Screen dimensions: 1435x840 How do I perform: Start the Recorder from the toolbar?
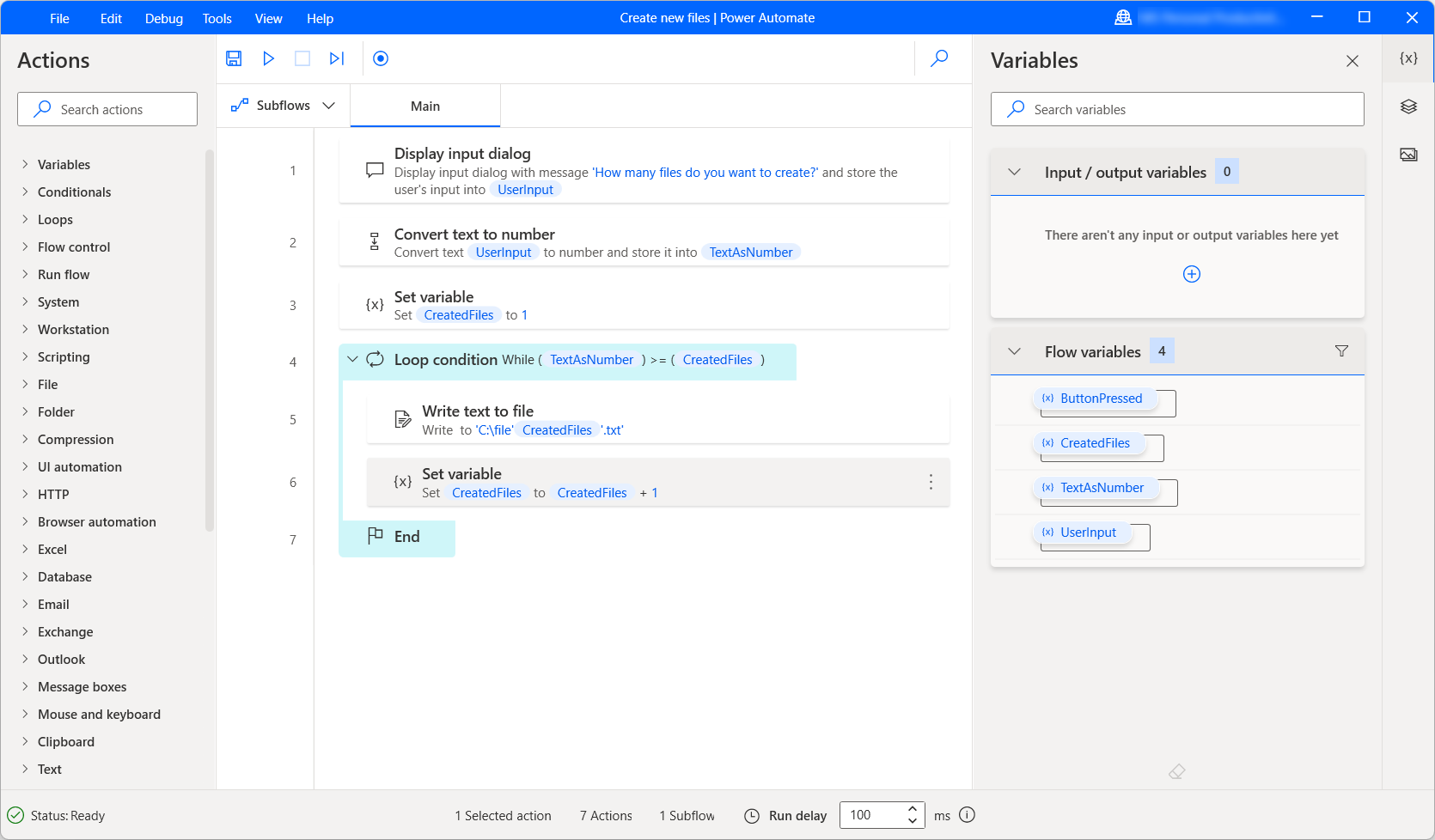(380, 58)
